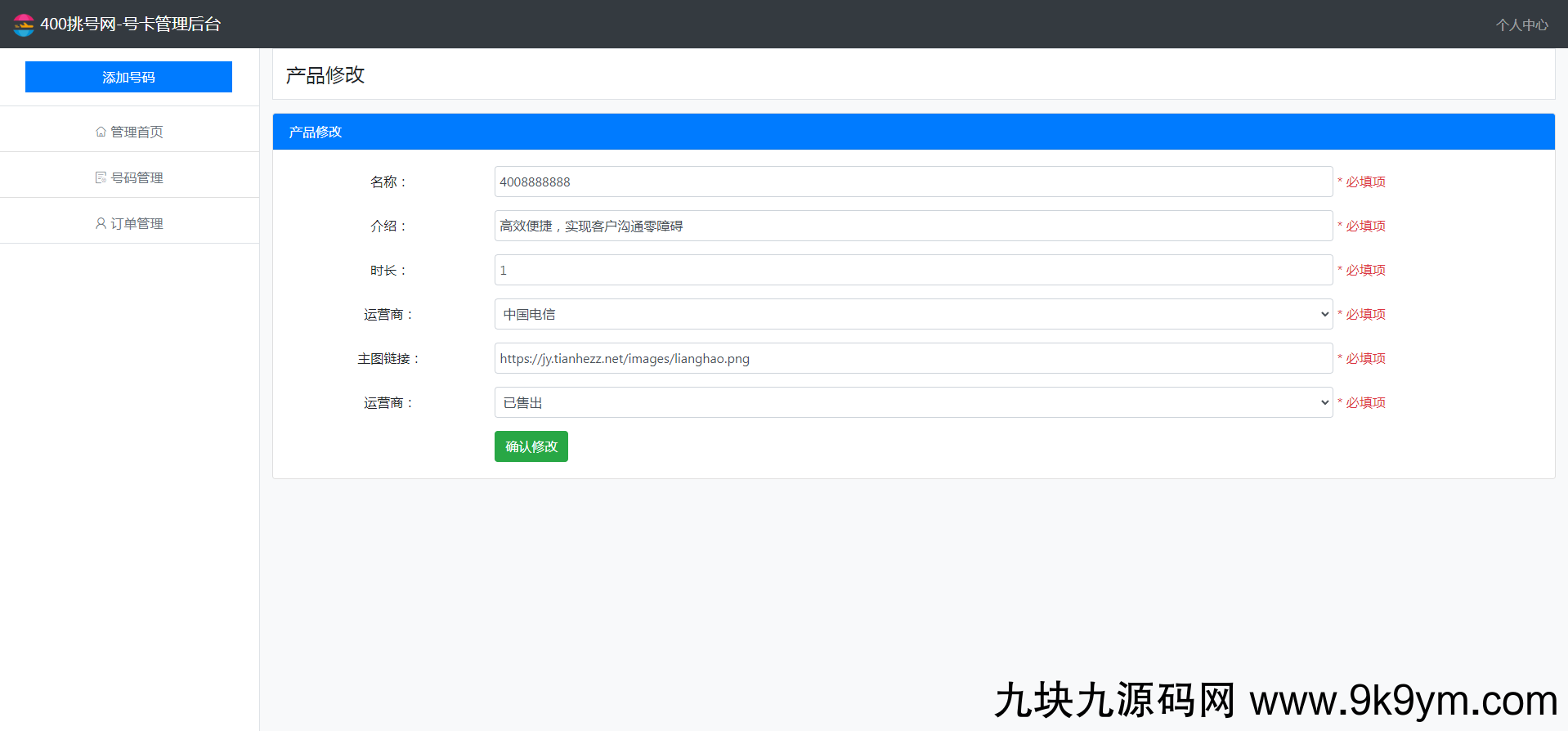Click the 400挑号网-号卡管理后台 site title

(131, 25)
